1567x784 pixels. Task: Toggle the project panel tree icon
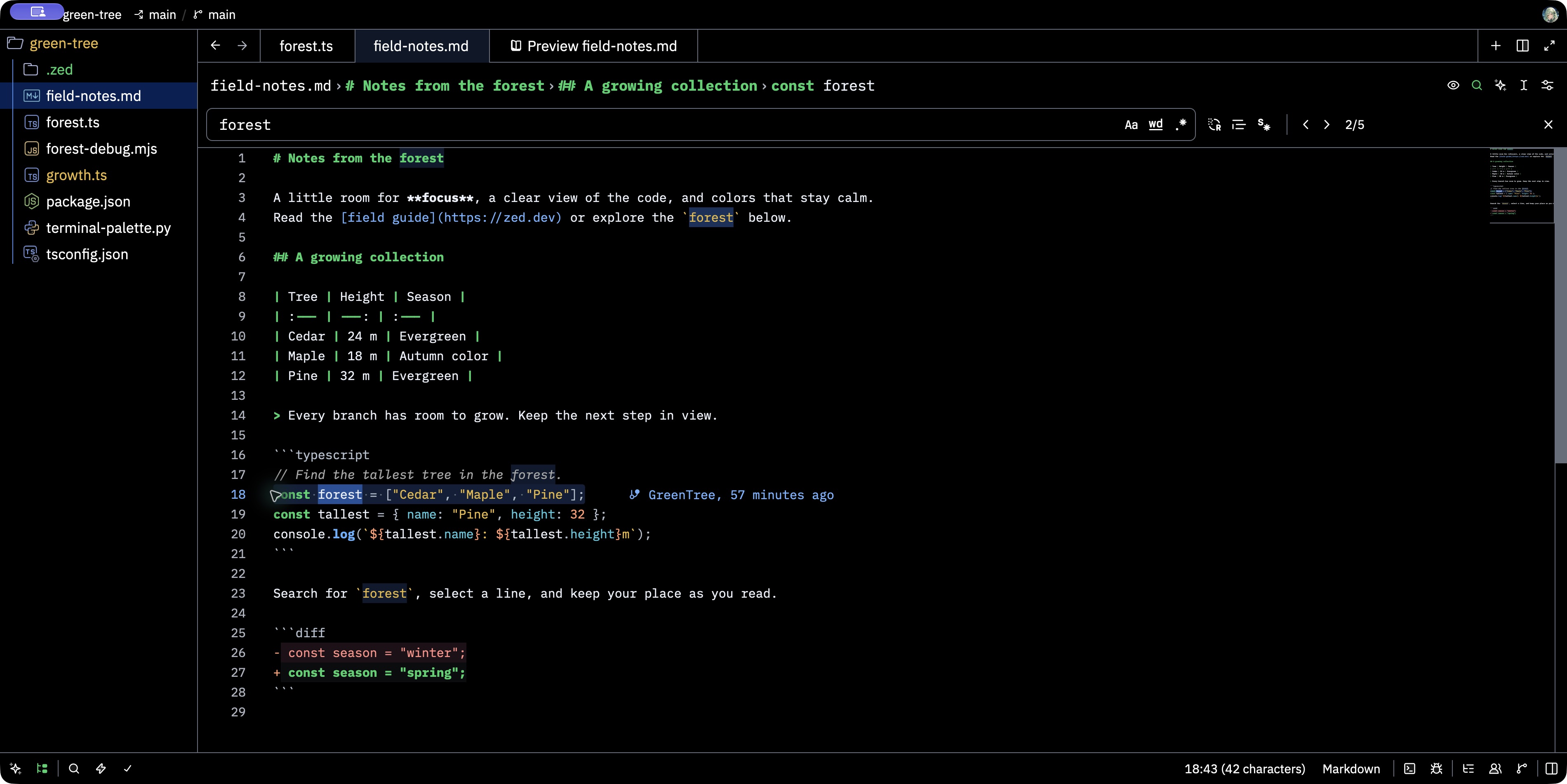[x=42, y=769]
